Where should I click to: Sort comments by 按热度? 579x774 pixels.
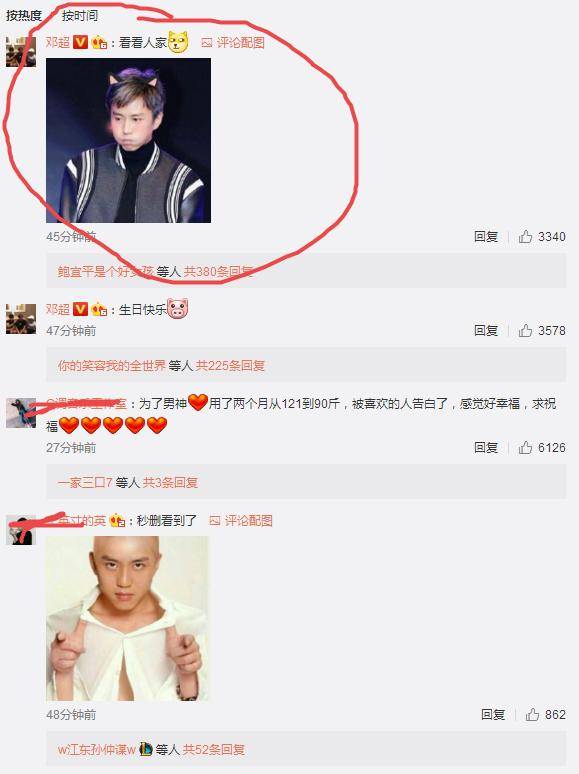(x=24, y=16)
